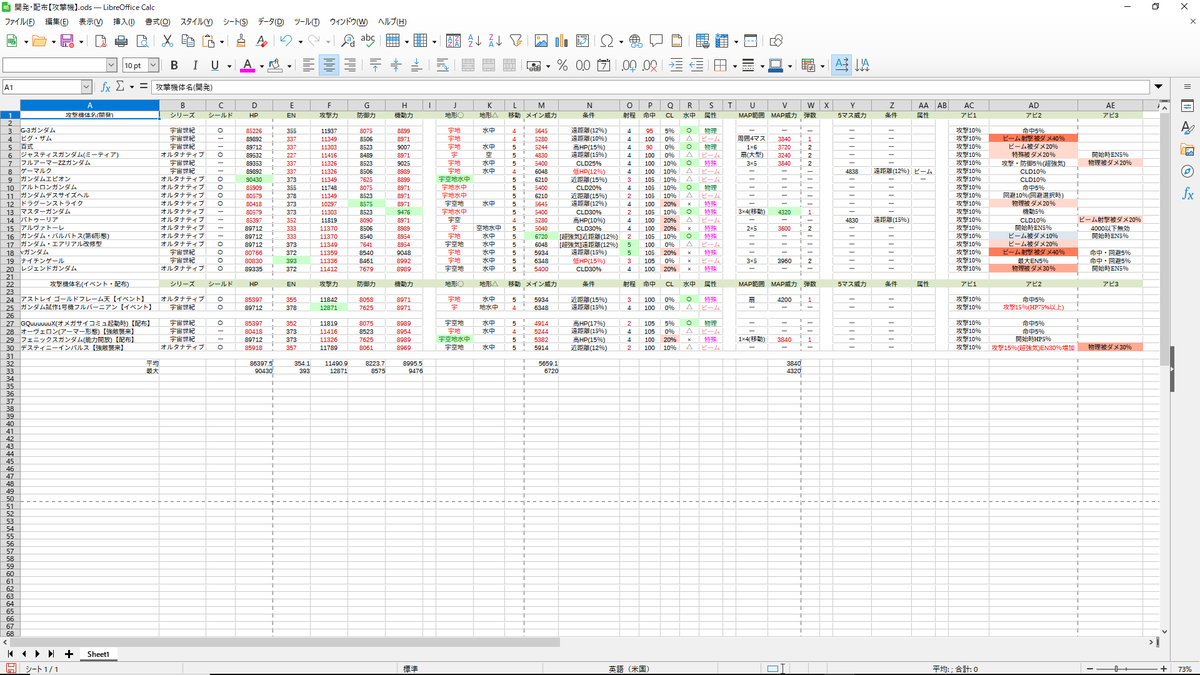Go to the last sheet
Viewport: 1200px width, 675px height.
(51, 653)
